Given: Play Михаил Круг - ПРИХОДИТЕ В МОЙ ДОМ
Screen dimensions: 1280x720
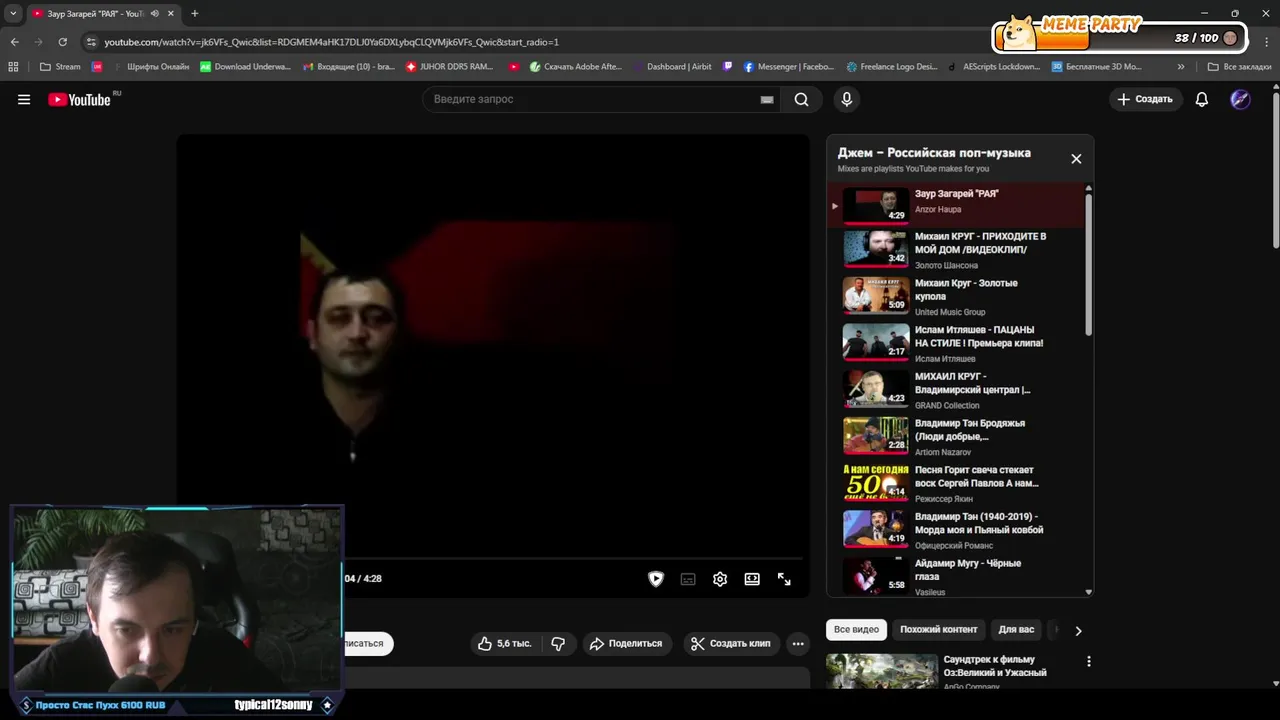Looking at the screenshot, I should pyautogui.click(x=955, y=250).
